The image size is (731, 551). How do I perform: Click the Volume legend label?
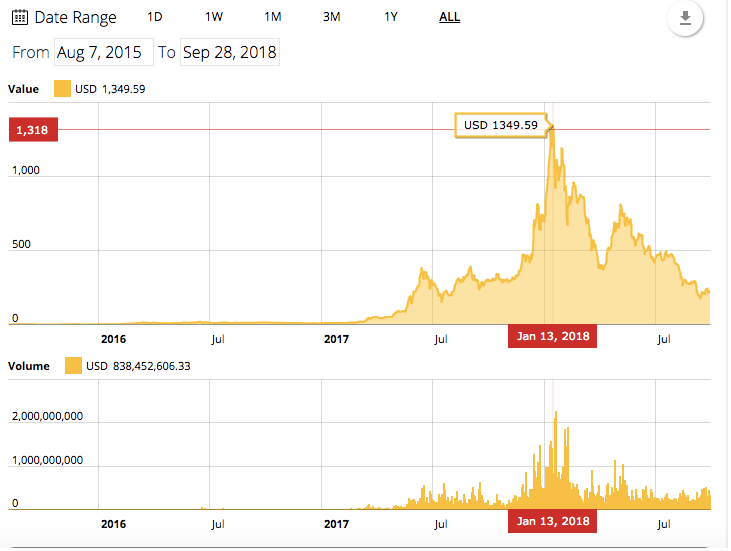28,366
